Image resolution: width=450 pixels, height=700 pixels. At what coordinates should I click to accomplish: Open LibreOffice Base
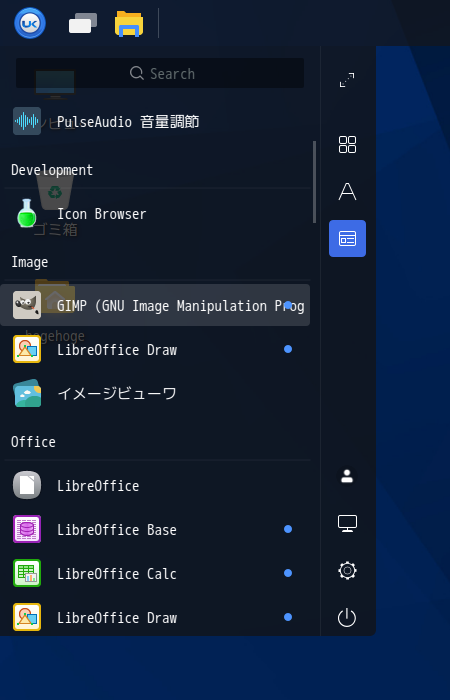155,529
